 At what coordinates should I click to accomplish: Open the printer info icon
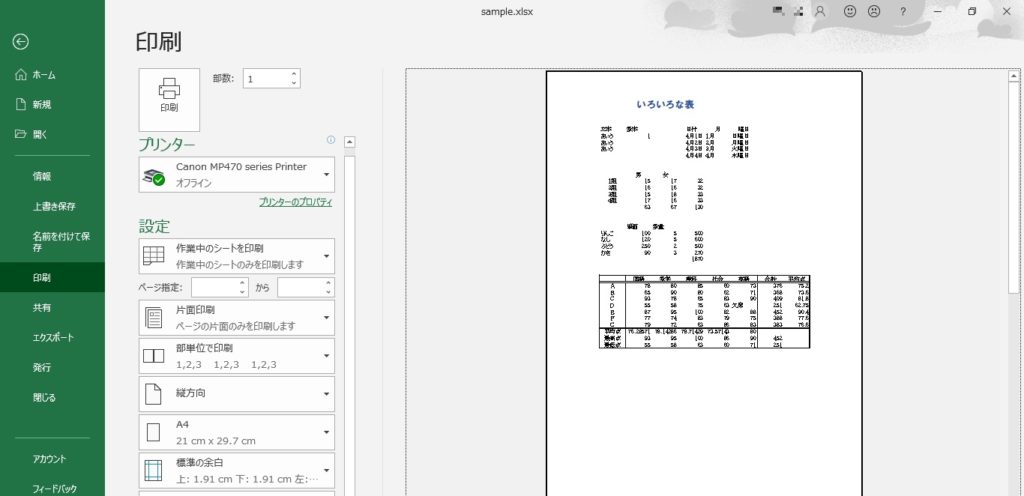[x=331, y=140]
